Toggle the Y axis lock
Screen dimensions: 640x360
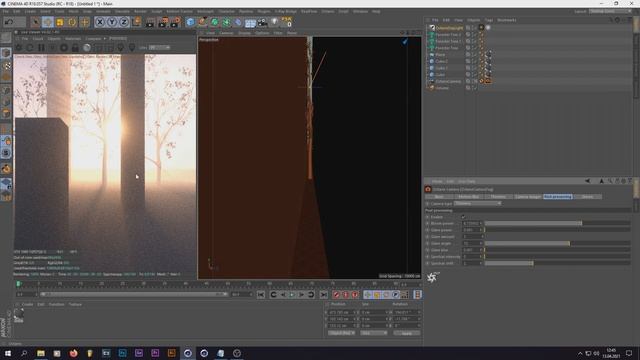(112, 22)
